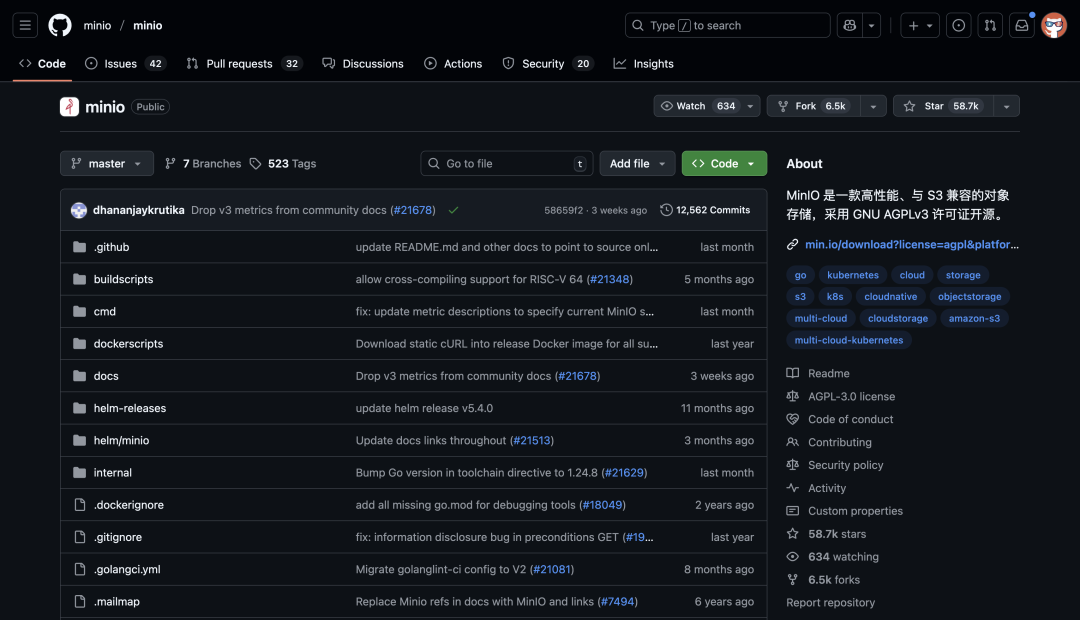Click dhananjaykrutika's commit author avatar
Viewport: 1080px width, 620px height.
pos(79,210)
